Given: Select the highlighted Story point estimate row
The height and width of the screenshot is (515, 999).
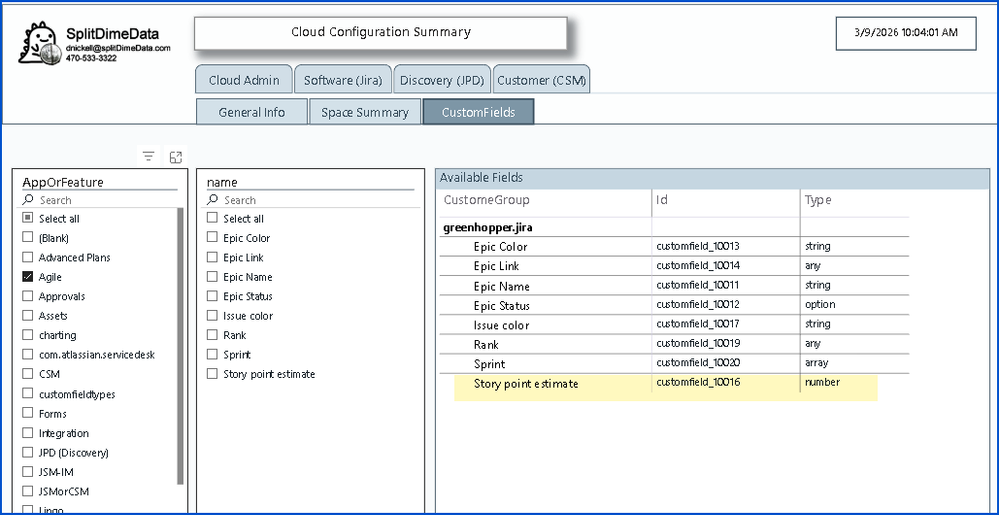Looking at the screenshot, I should [x=525, y=384].
